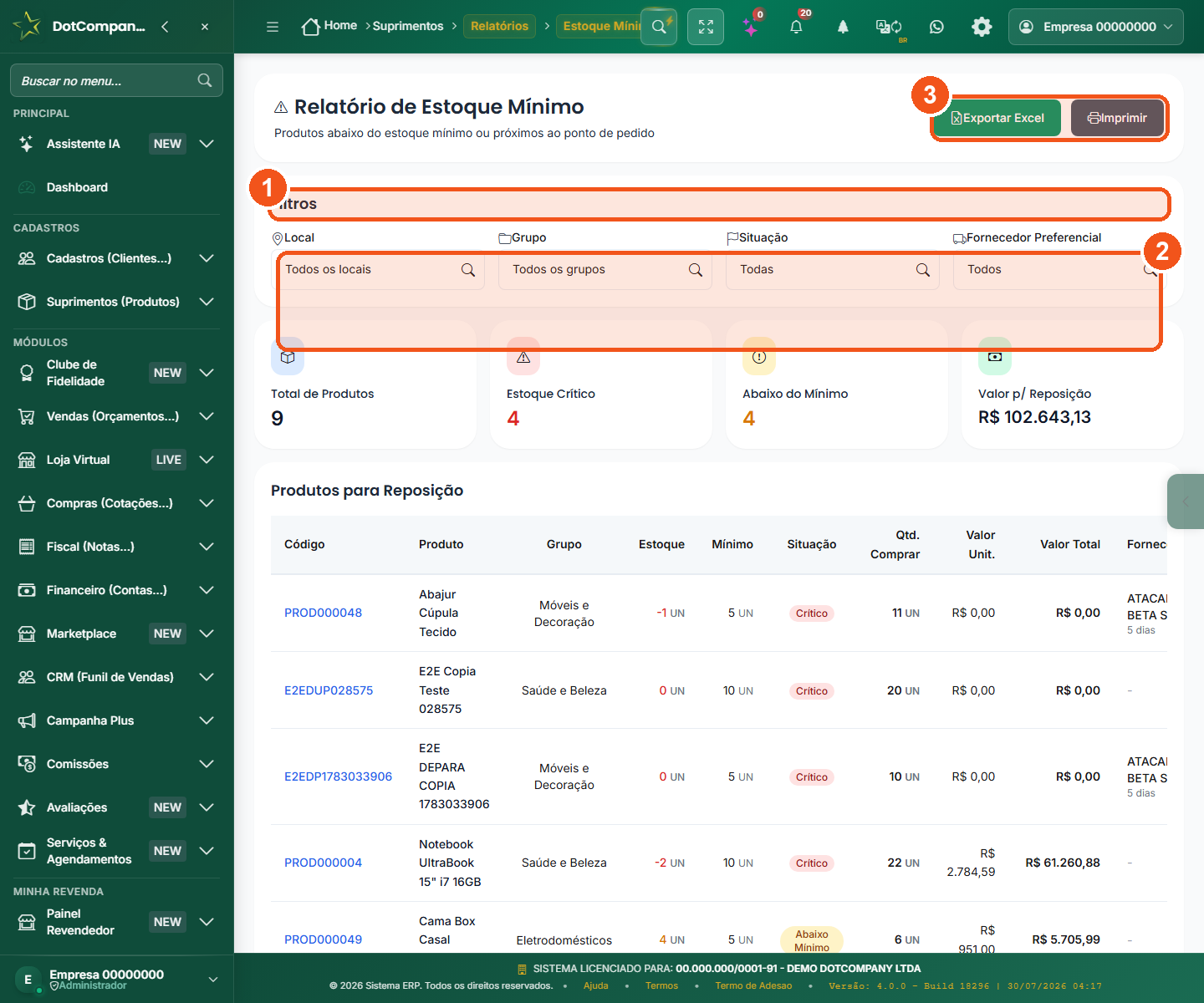Collapse the sidebar with the left chevron

(165, 27)
